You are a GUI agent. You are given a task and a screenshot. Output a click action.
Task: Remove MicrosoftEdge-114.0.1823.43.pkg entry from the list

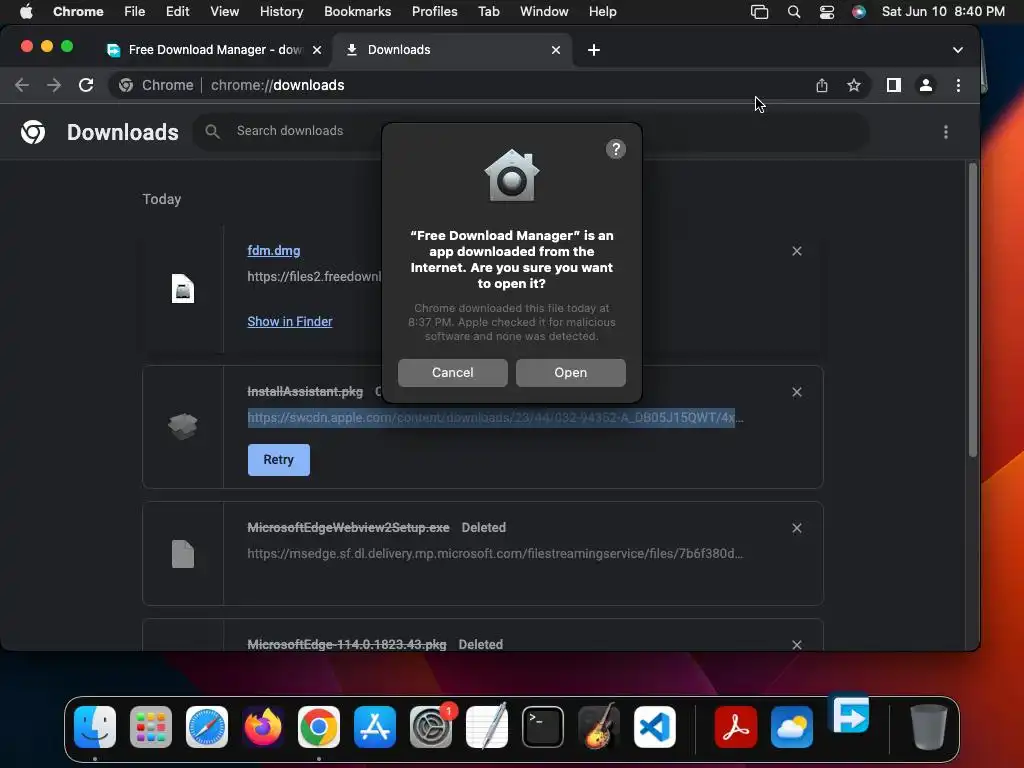[796, 645]
